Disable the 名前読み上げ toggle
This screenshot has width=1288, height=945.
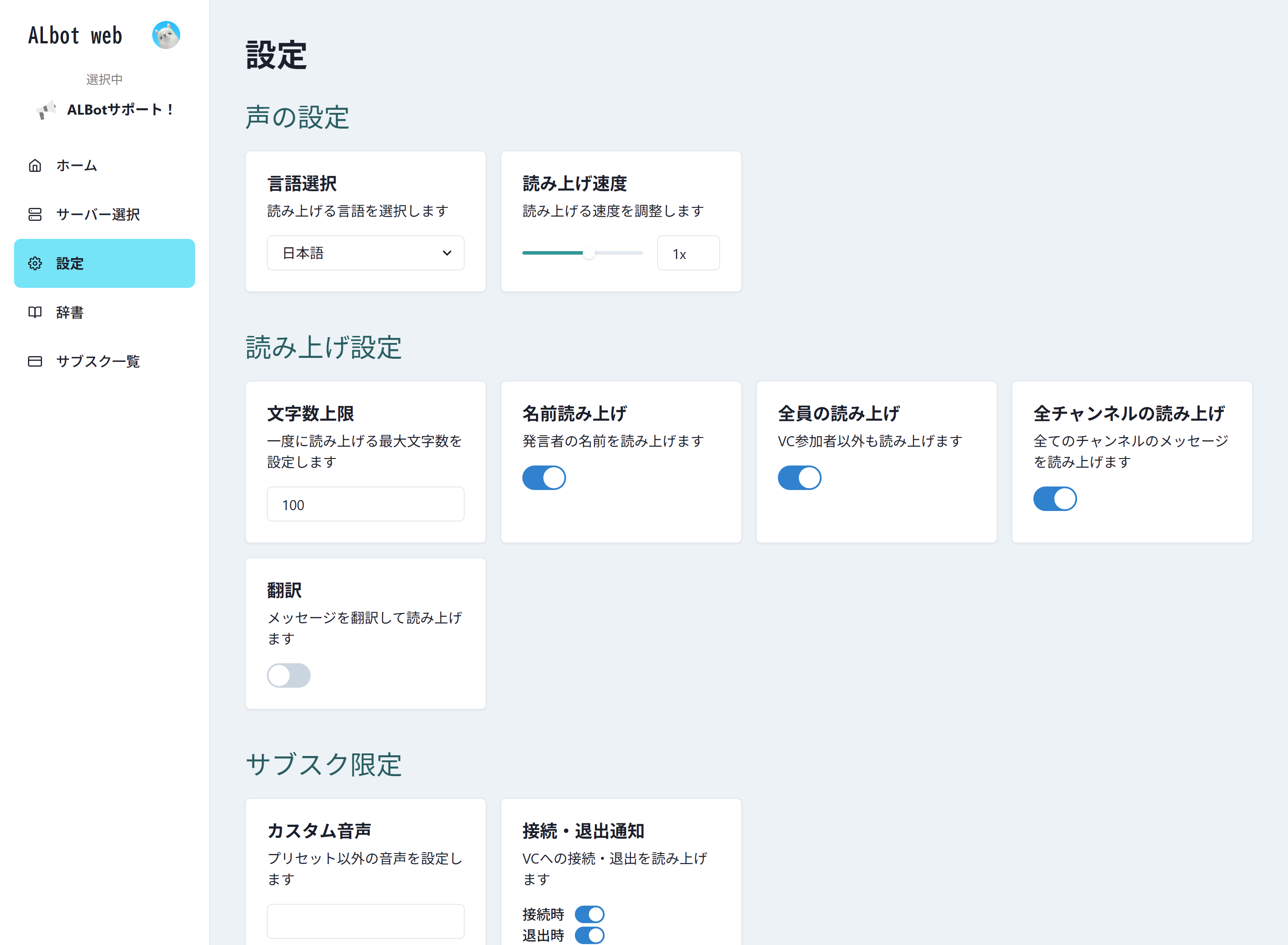coord(543,477)
